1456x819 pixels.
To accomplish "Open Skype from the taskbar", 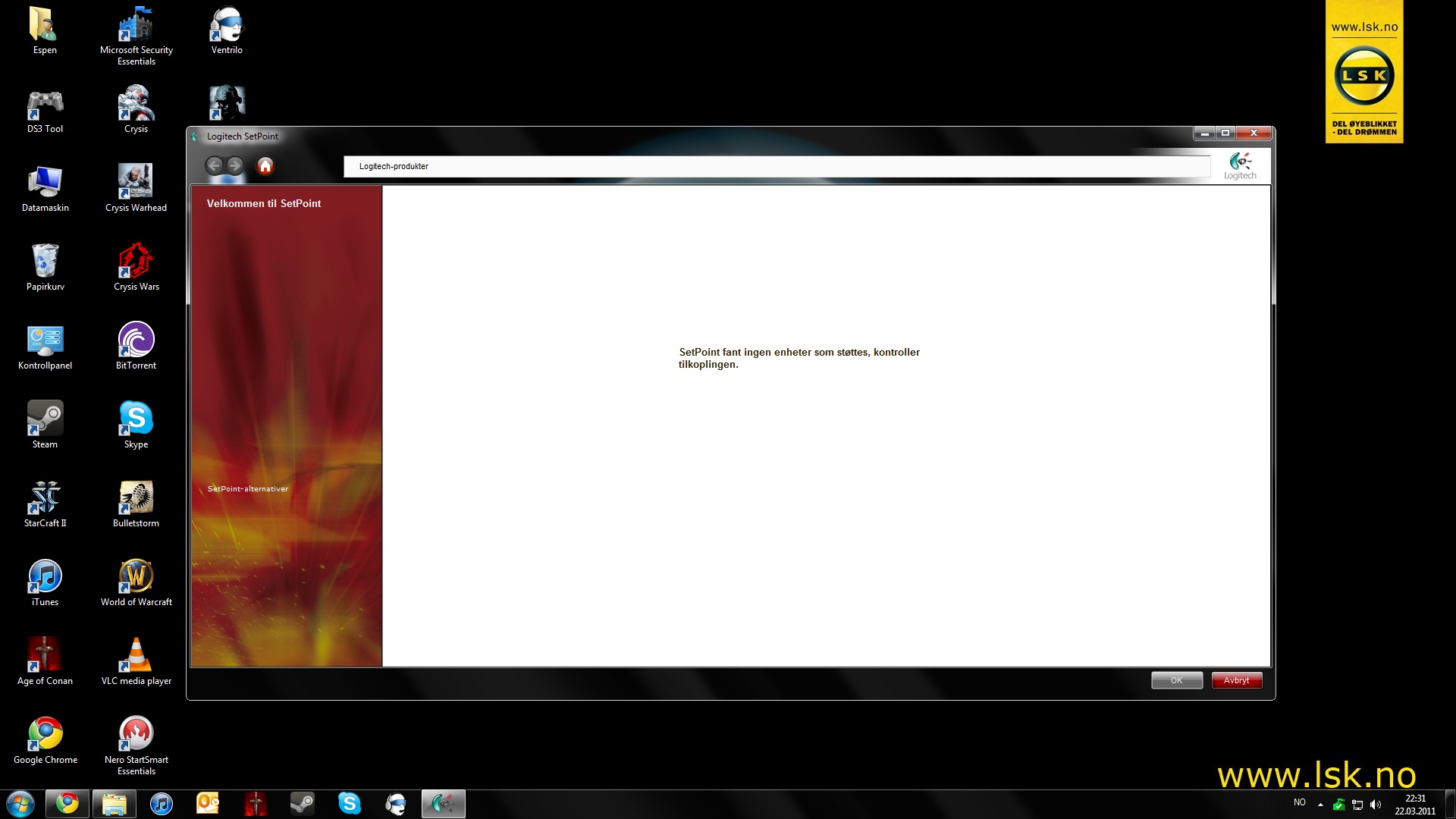I will (349, 804).
